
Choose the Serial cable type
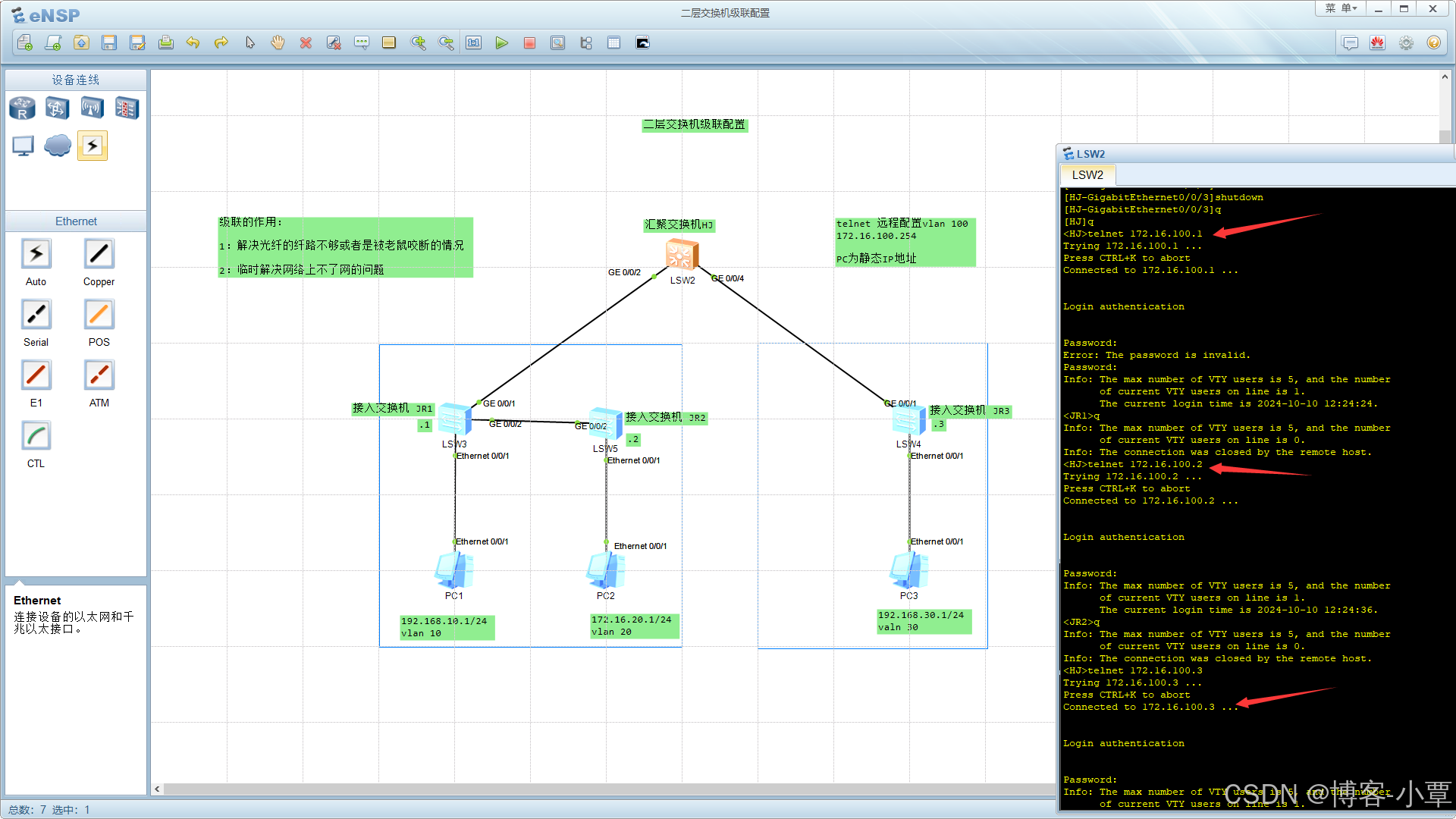click(36, 315)
